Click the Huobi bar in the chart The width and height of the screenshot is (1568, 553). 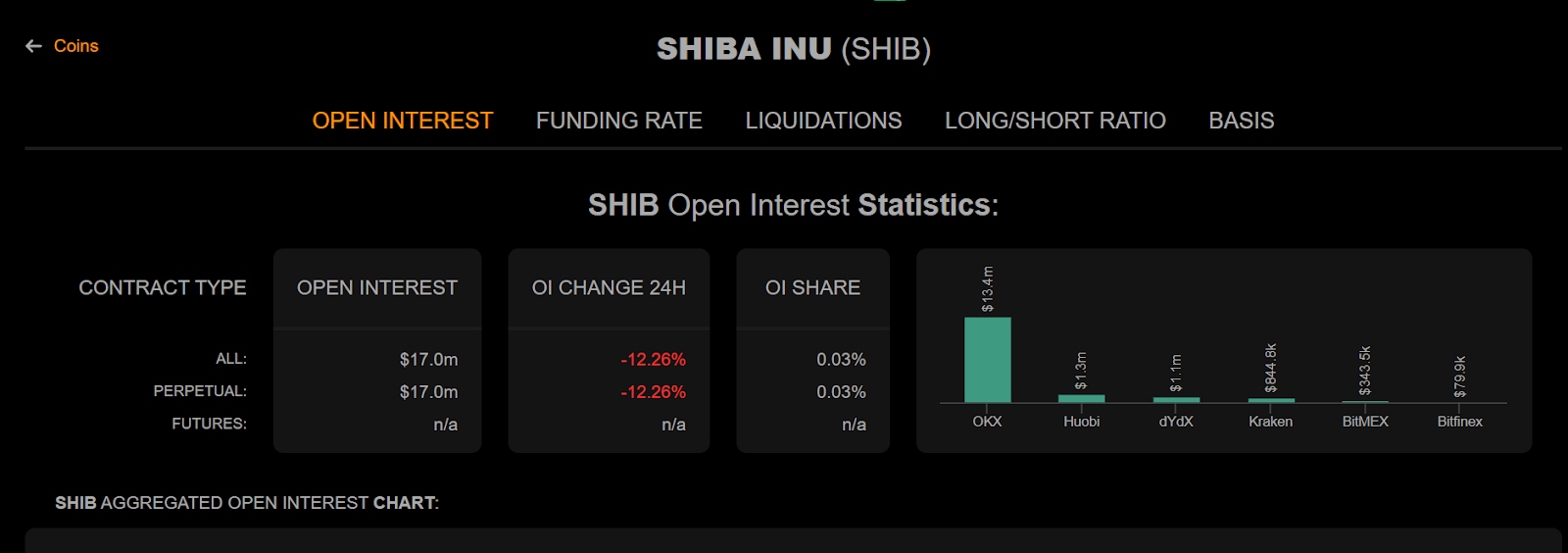click(x=1081, y=398)
